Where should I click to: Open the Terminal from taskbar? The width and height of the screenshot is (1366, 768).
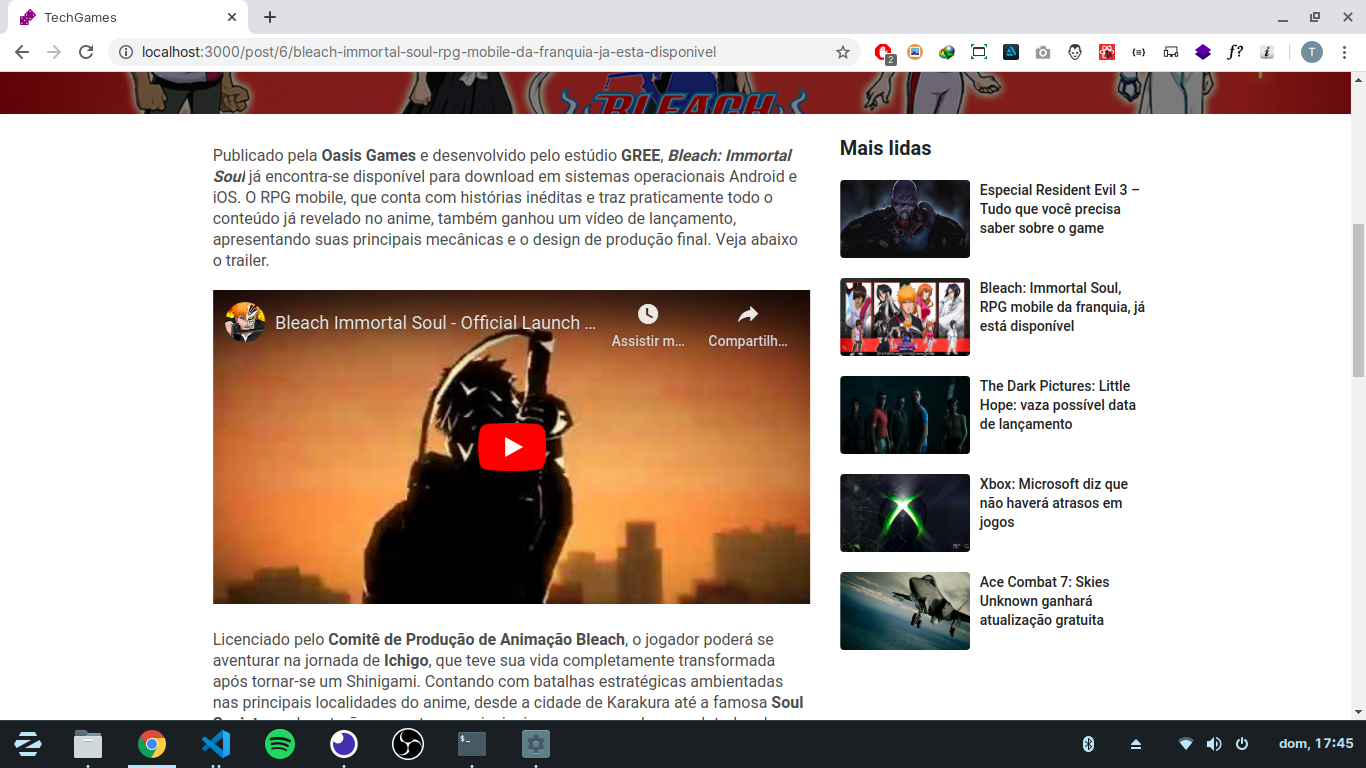472,744
